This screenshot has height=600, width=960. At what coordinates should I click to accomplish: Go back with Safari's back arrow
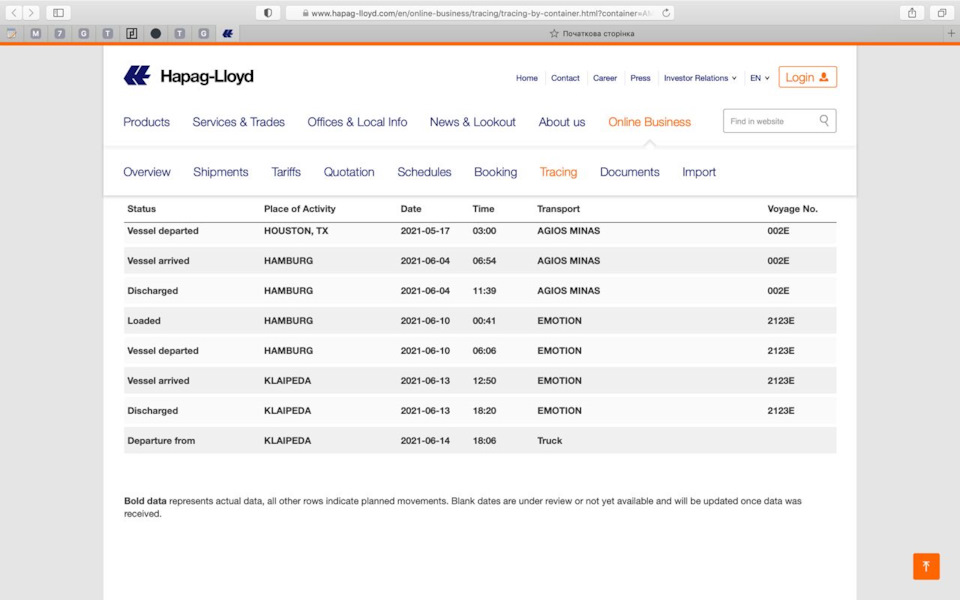click(13, 12)
